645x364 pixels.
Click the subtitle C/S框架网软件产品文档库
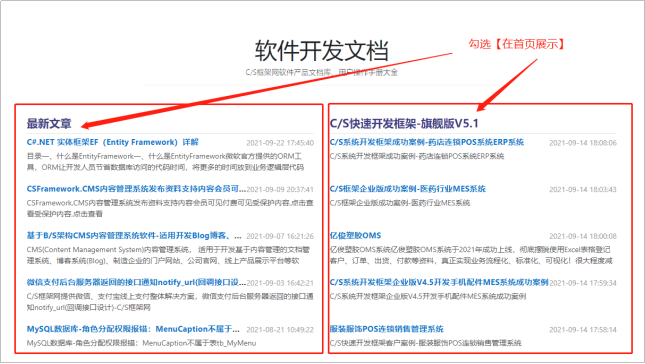coord(322,72)
